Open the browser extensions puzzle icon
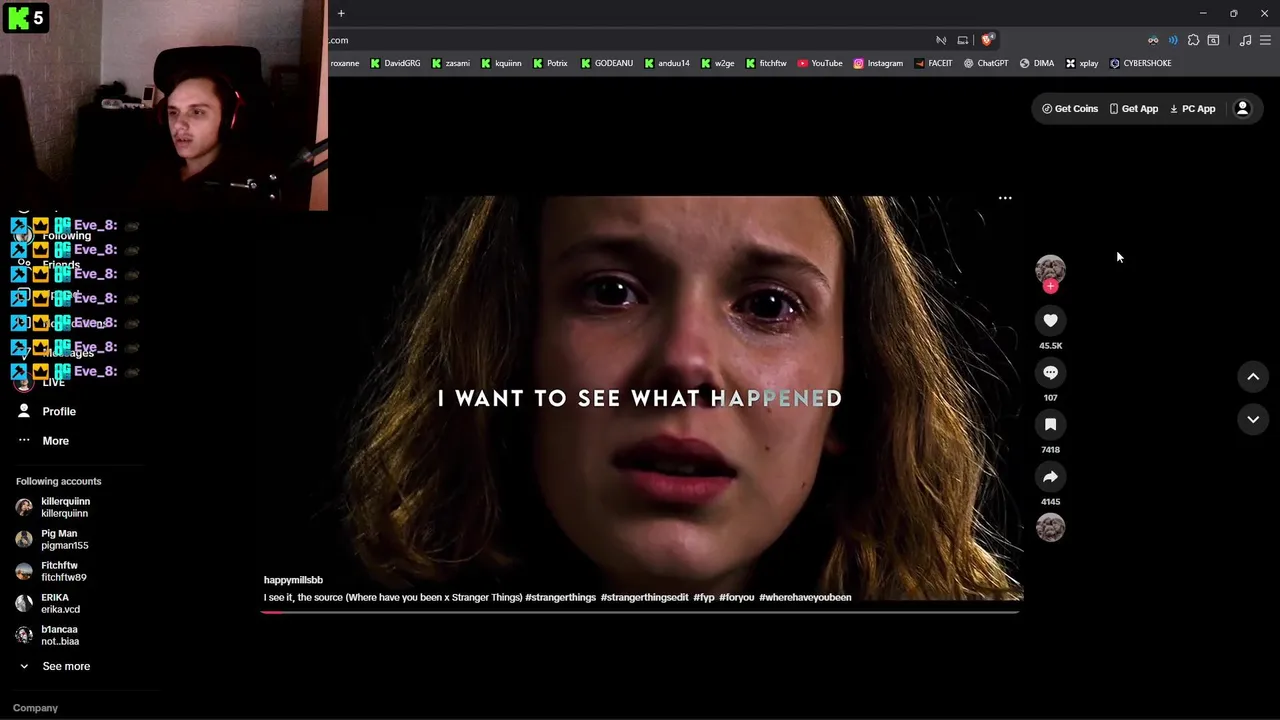The height and width of the screenshot is (720, 1280). [1193, 40]
